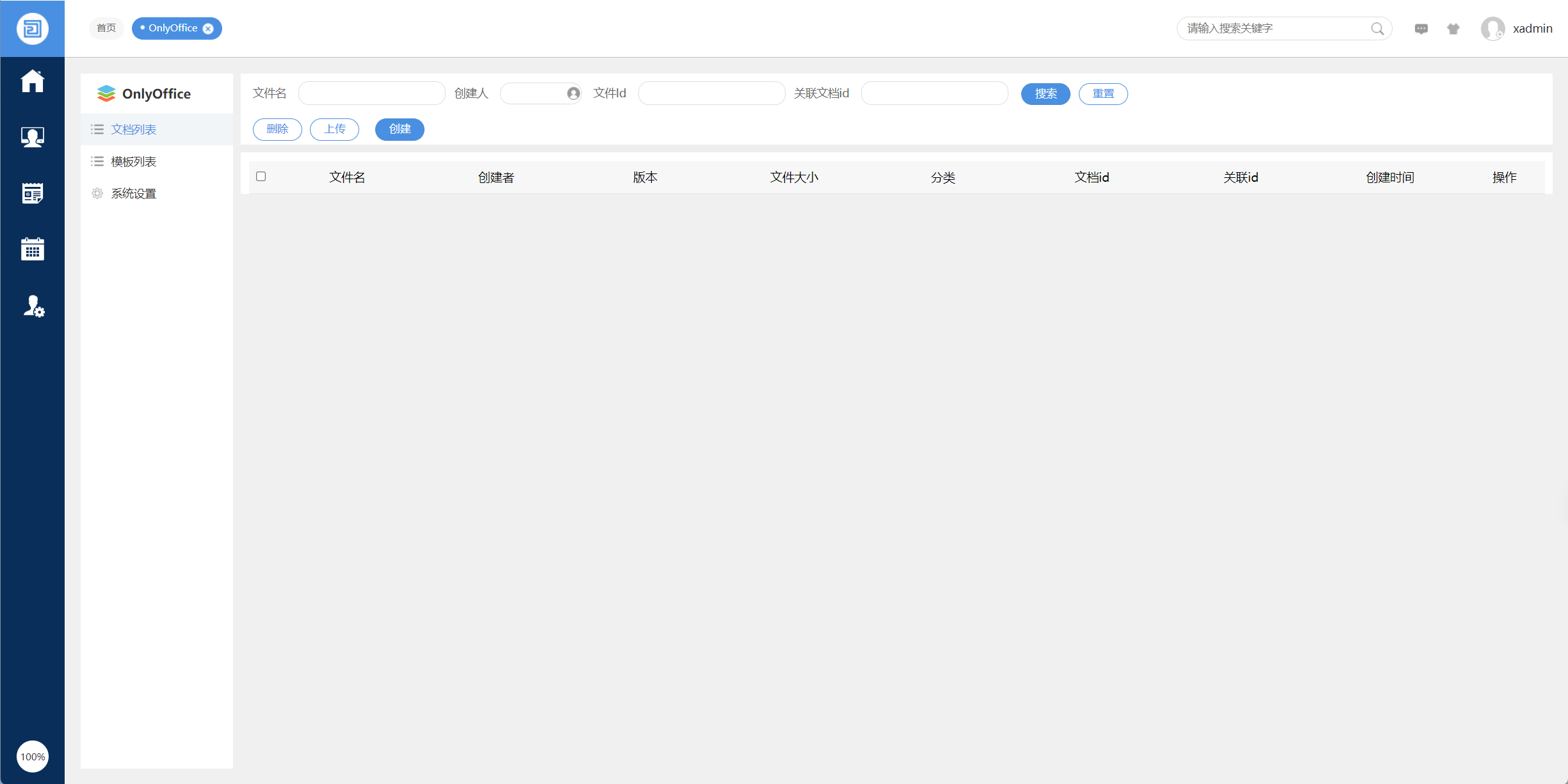Click the 100% zoom indicator circle
The width and height of the screenshot is (1568, 784).
pos(32,756)
